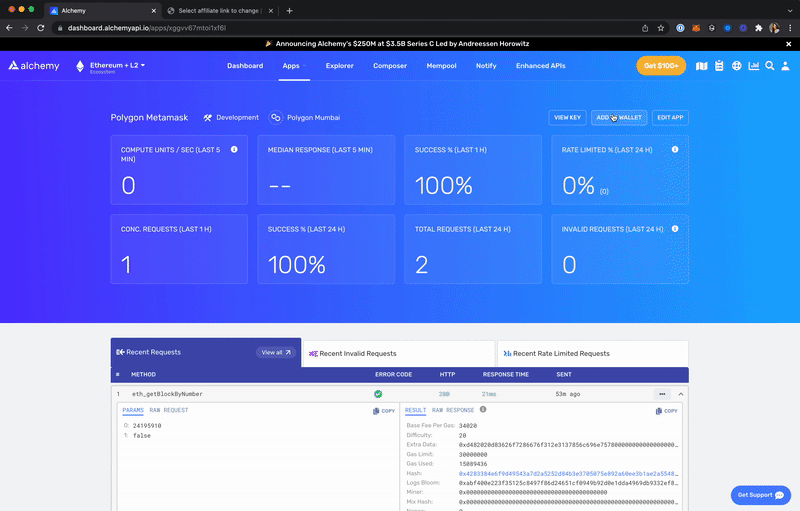Open the map icon in top navigation
The height and width of the screenshot is (511, 800).
coord(702,66)
